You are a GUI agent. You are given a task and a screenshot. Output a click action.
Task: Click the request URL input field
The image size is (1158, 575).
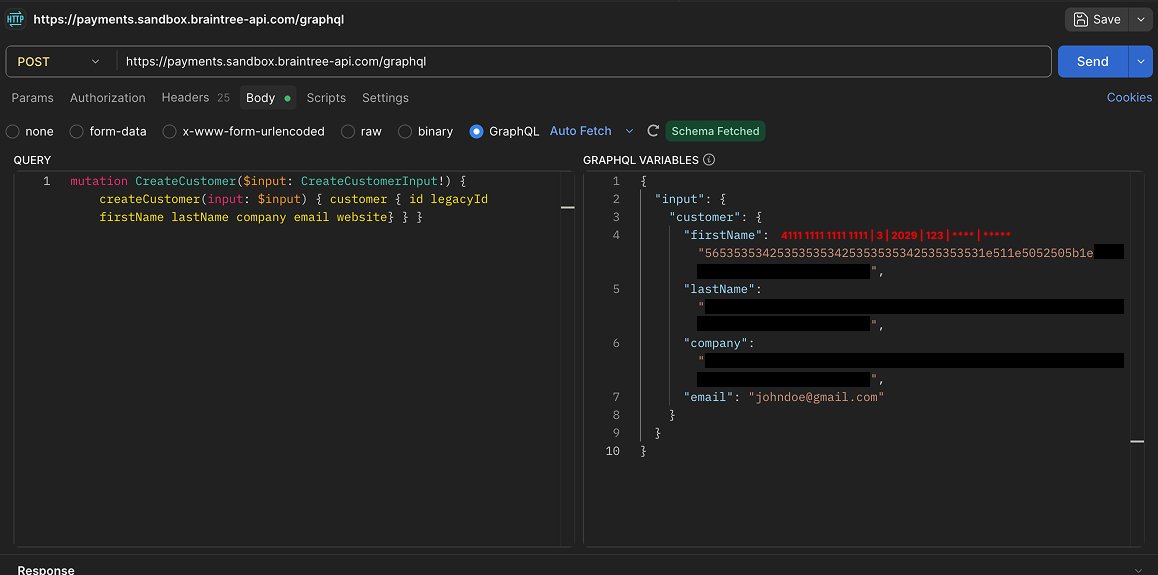(583, 61)
